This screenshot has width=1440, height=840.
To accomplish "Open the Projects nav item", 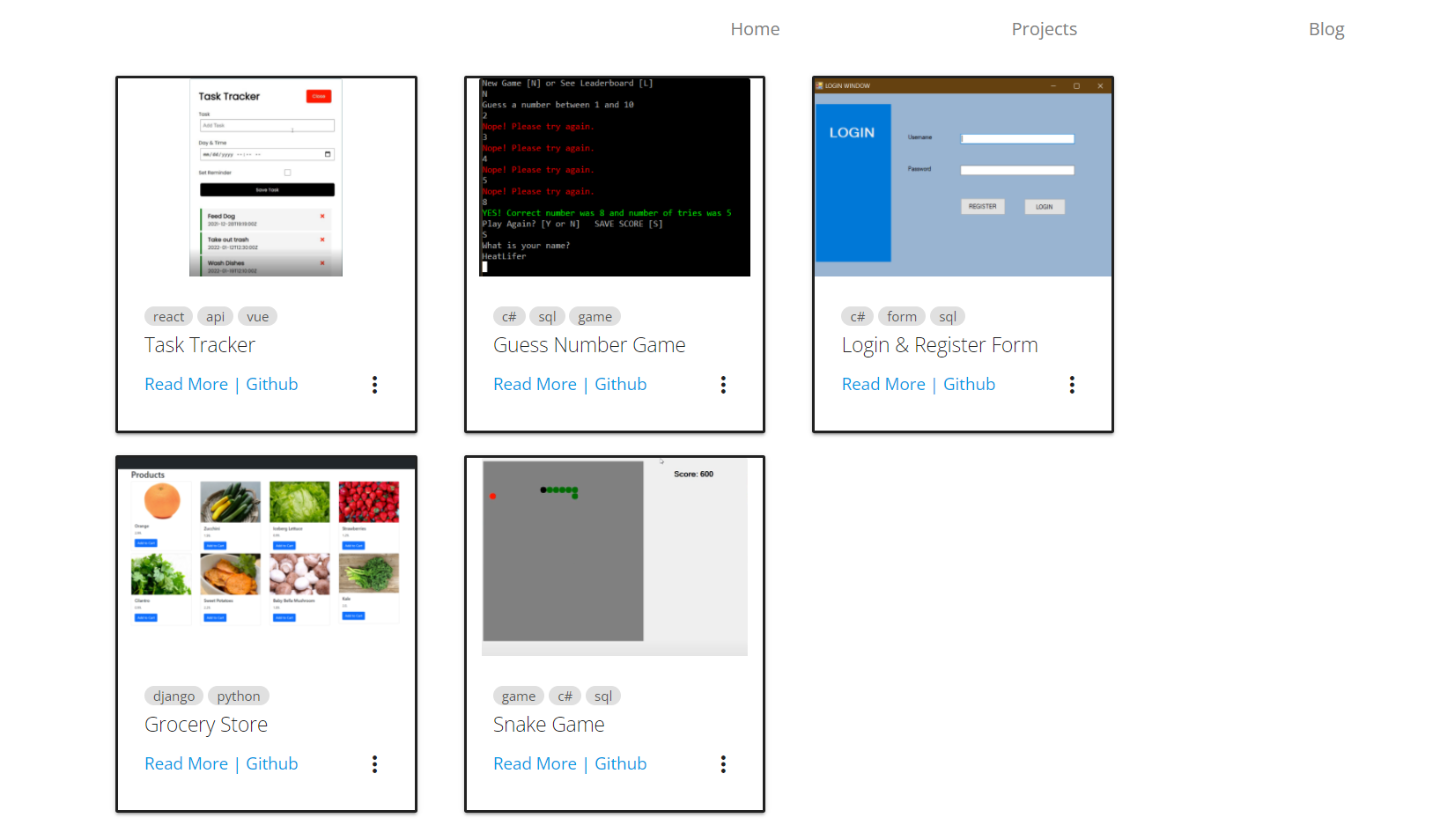I will [1044, 29].
